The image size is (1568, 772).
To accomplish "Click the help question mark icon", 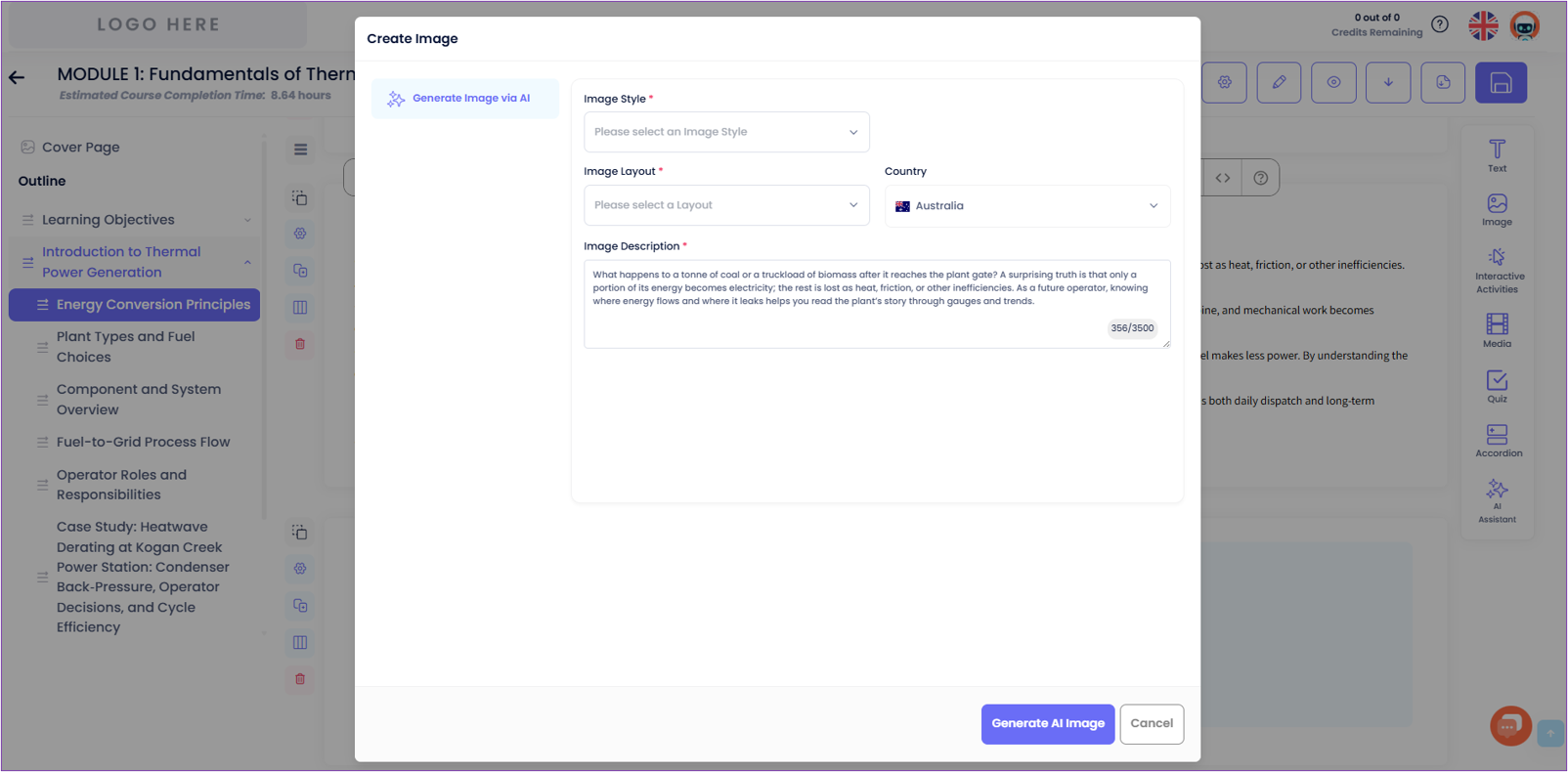I will pyautogui.click(x=1439, y=24).
